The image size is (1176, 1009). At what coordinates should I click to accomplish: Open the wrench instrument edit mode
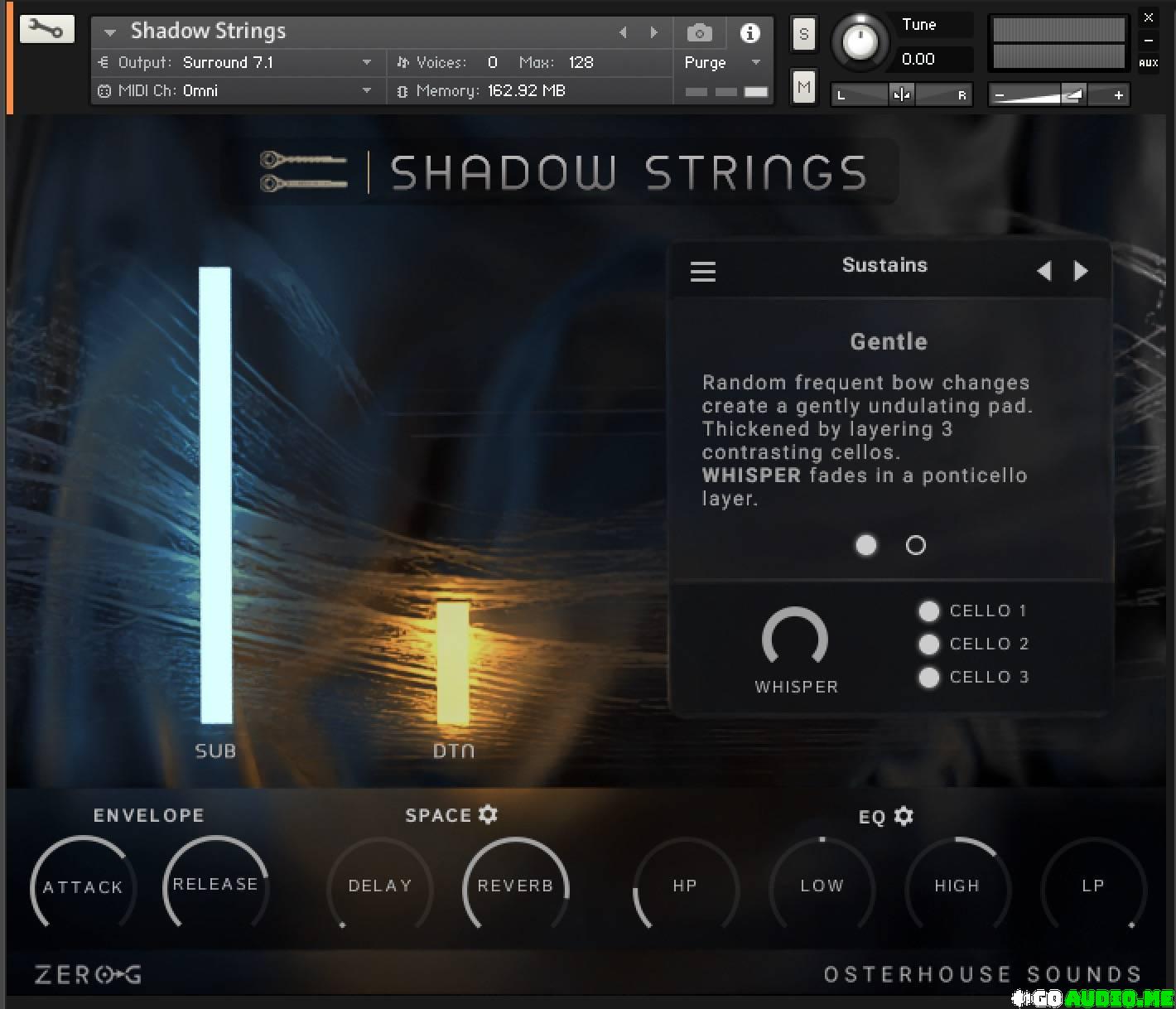point(46,30)
